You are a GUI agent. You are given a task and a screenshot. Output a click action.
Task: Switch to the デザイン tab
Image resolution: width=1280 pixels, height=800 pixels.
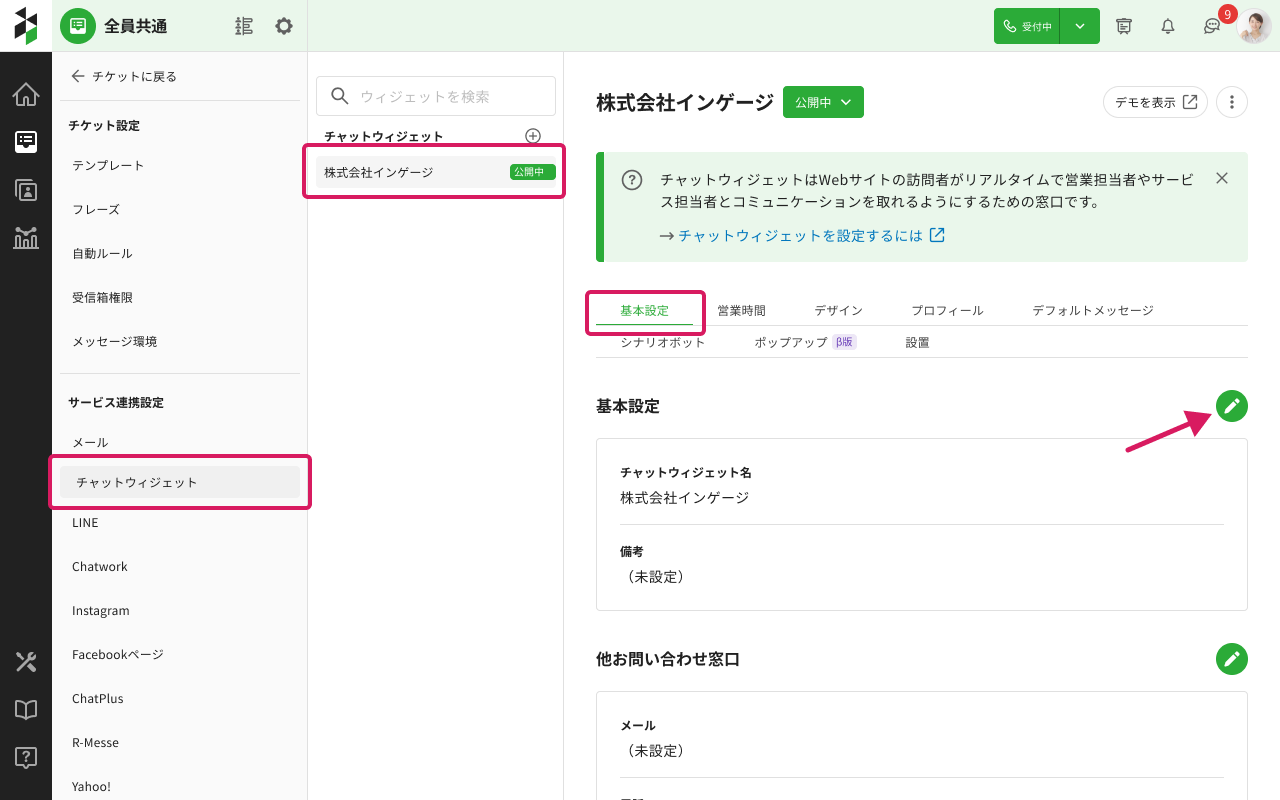(838, 311)
